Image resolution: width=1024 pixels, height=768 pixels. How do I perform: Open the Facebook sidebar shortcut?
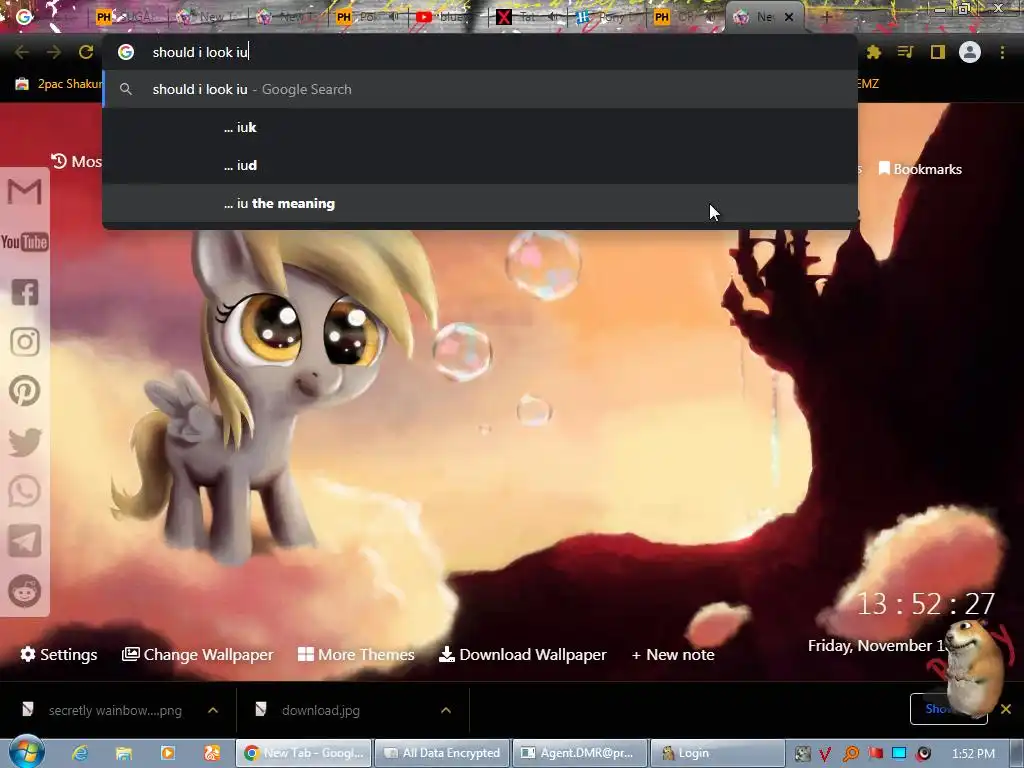25,292
